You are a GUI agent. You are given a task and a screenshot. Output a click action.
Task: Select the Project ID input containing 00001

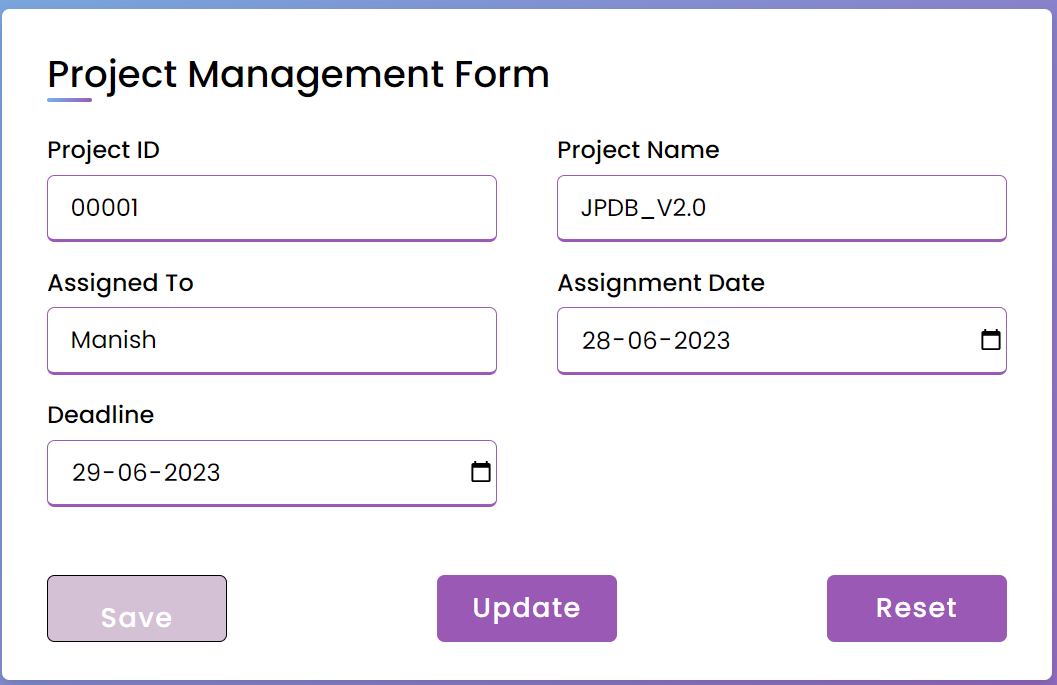tap(271, 208)
